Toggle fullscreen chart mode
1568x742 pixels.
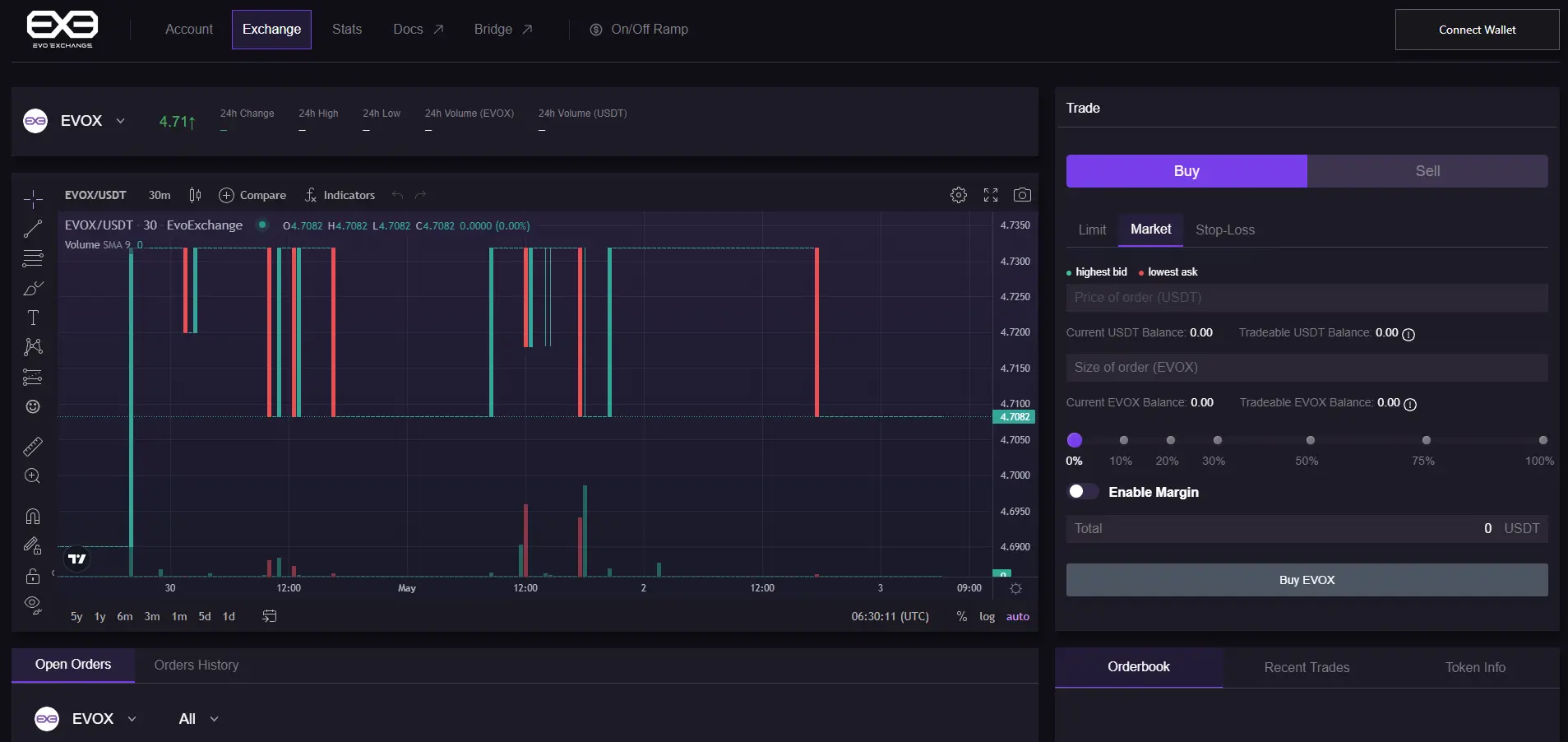(991, 195)
